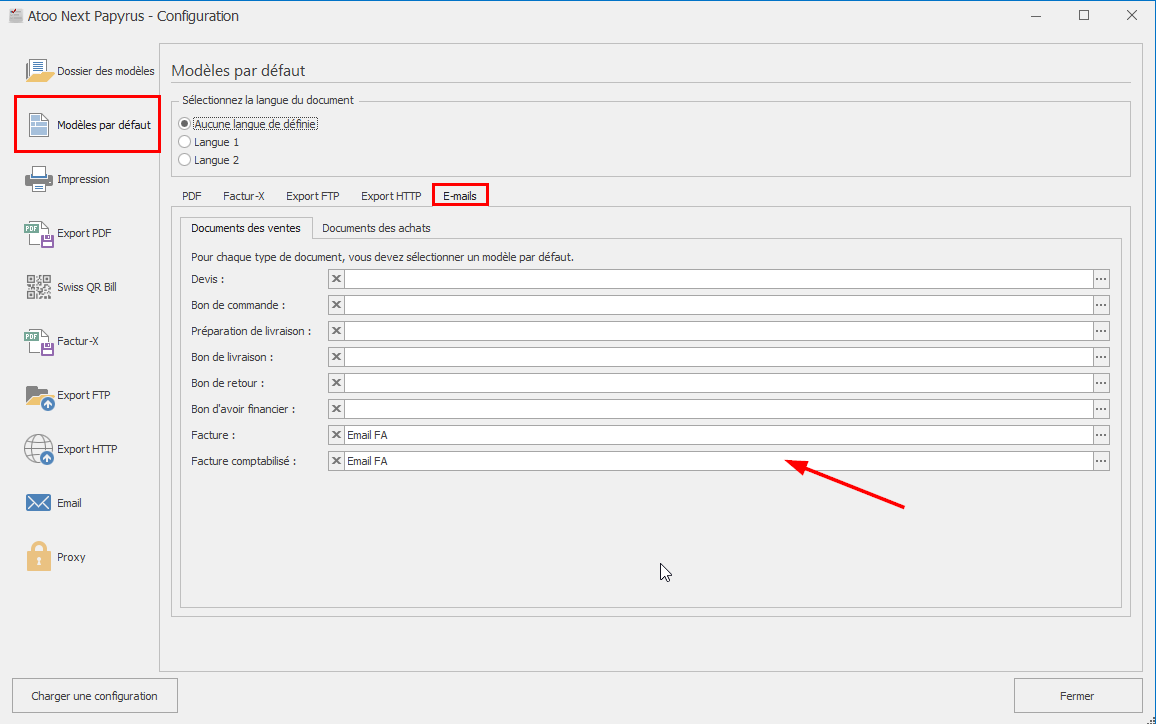
Task: Open Bon de livraison model picker
Action: pos(1101,357)
